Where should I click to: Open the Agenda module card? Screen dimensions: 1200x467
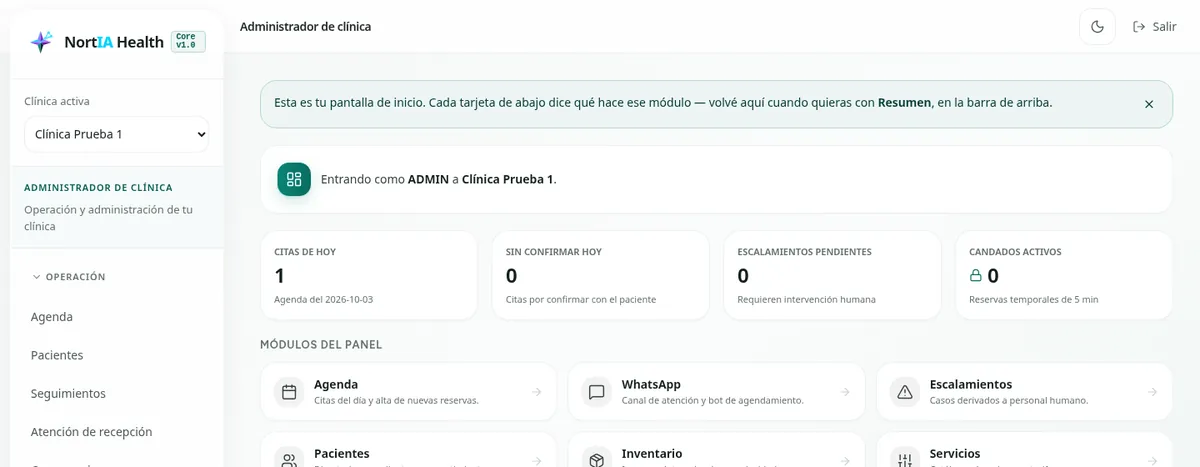pyautogui.click(x=408, y=392)
